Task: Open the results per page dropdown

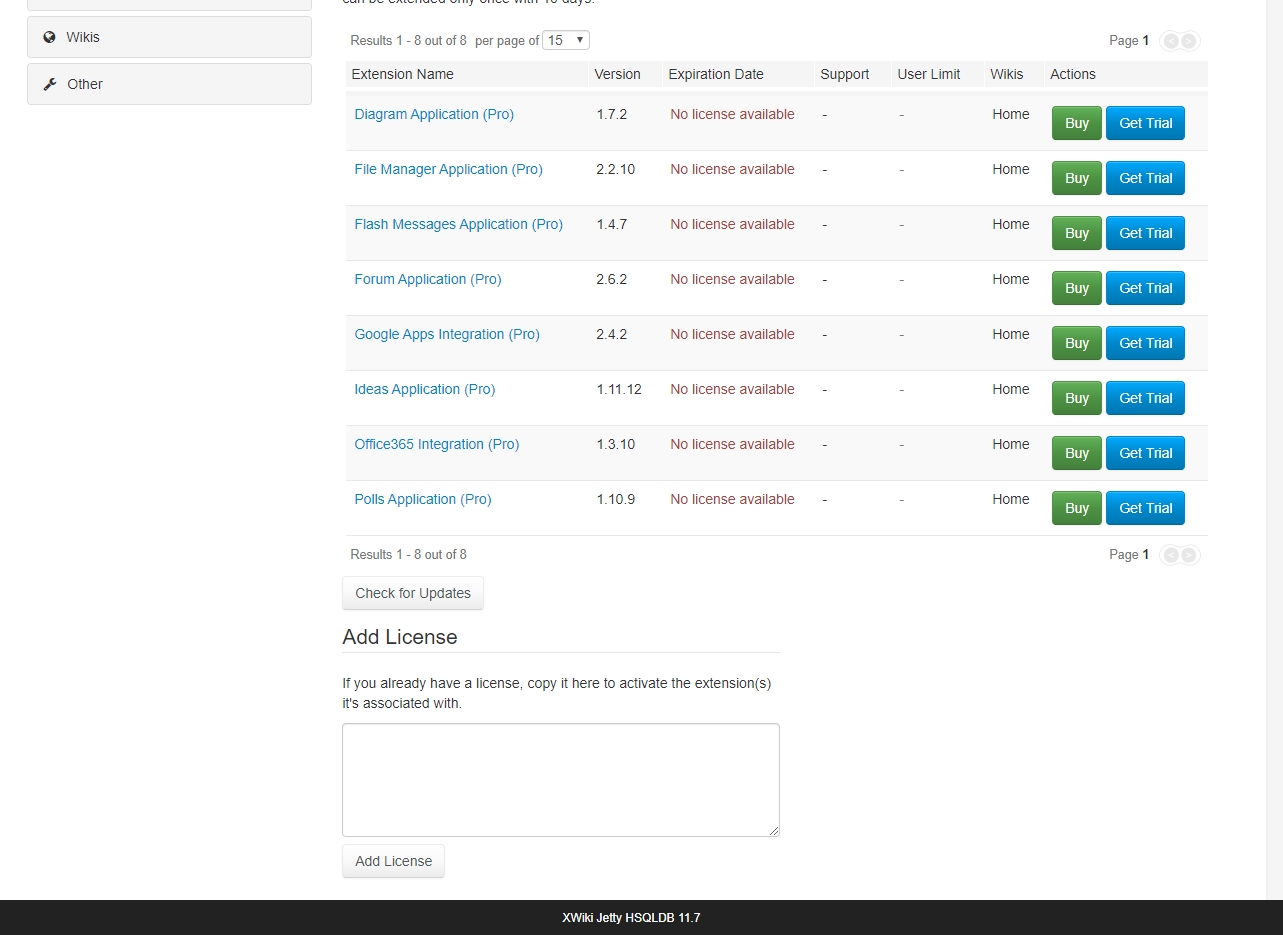Action: coord(567,40)
